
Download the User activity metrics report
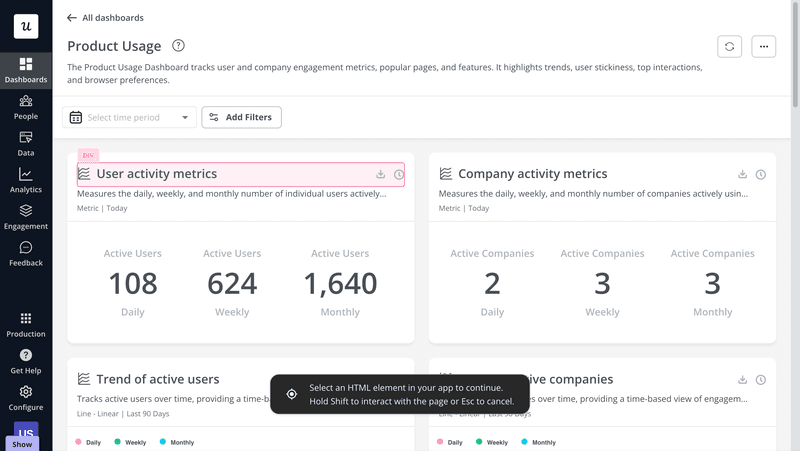click(x=380, y=175)
